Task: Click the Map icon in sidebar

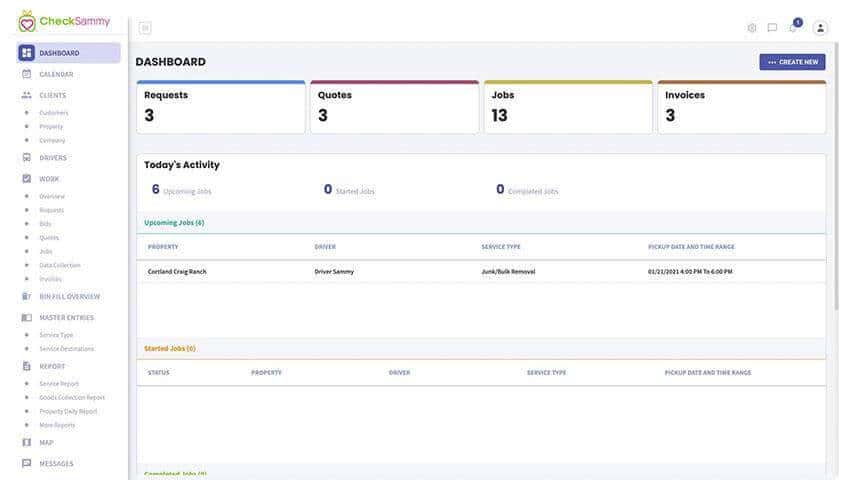Action: tap(26, 442)
